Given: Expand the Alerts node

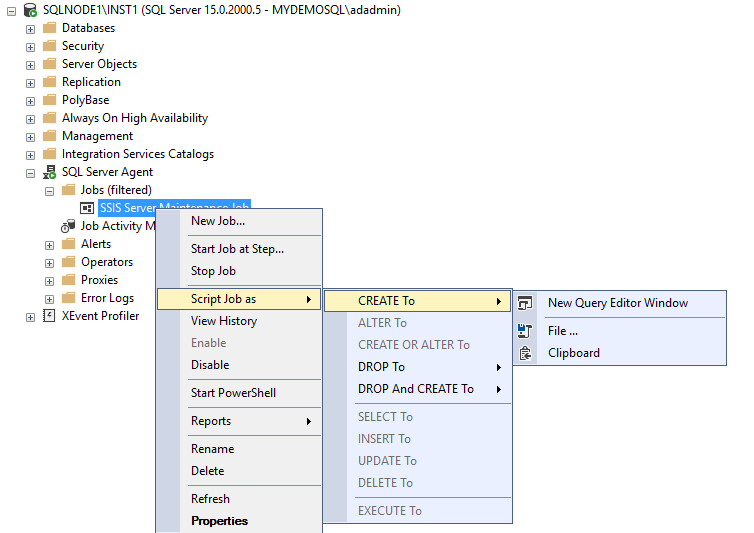Looking at the screenshot, I should (x=49, y=245).
